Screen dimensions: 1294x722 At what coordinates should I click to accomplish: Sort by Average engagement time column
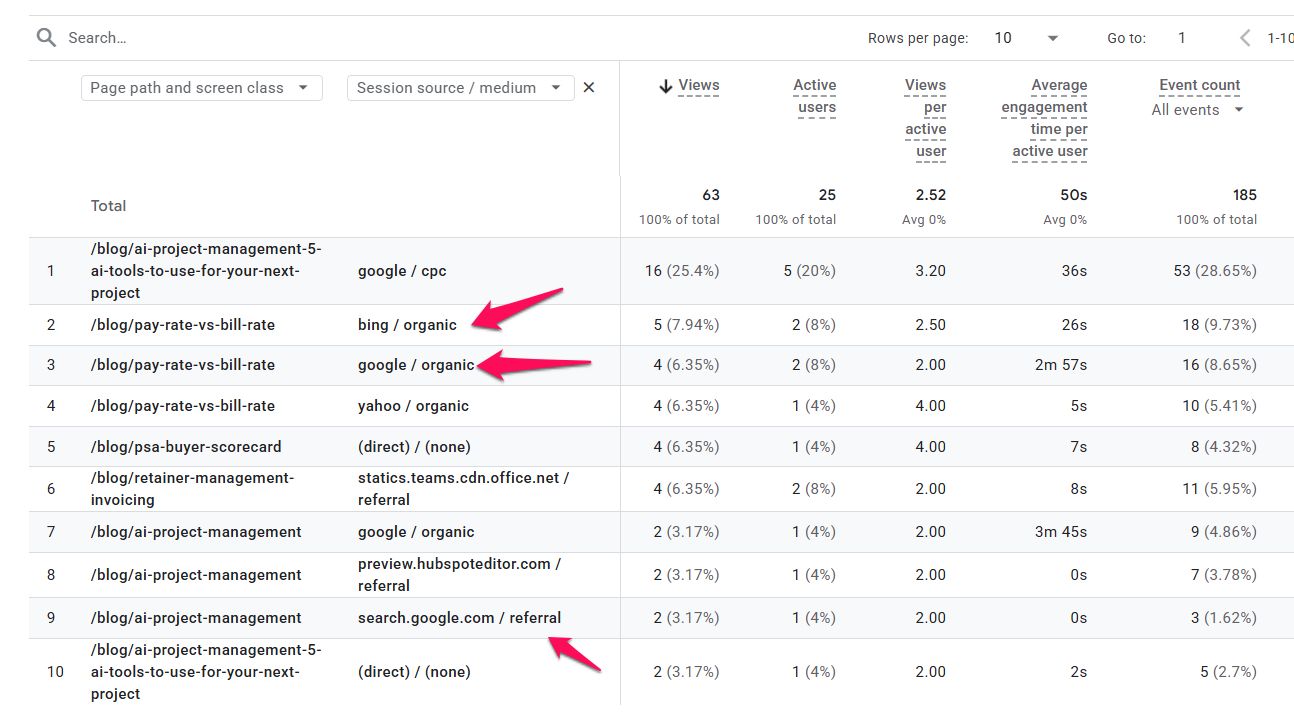click(x=1045, y=118)
